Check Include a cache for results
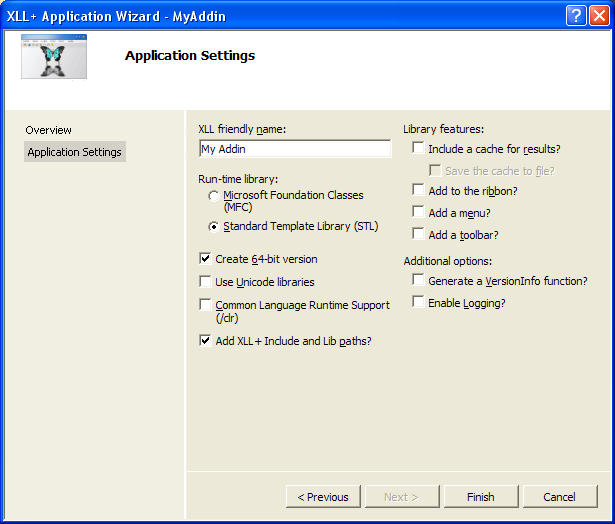The image size is (615, 524). (x=418, y=149)
